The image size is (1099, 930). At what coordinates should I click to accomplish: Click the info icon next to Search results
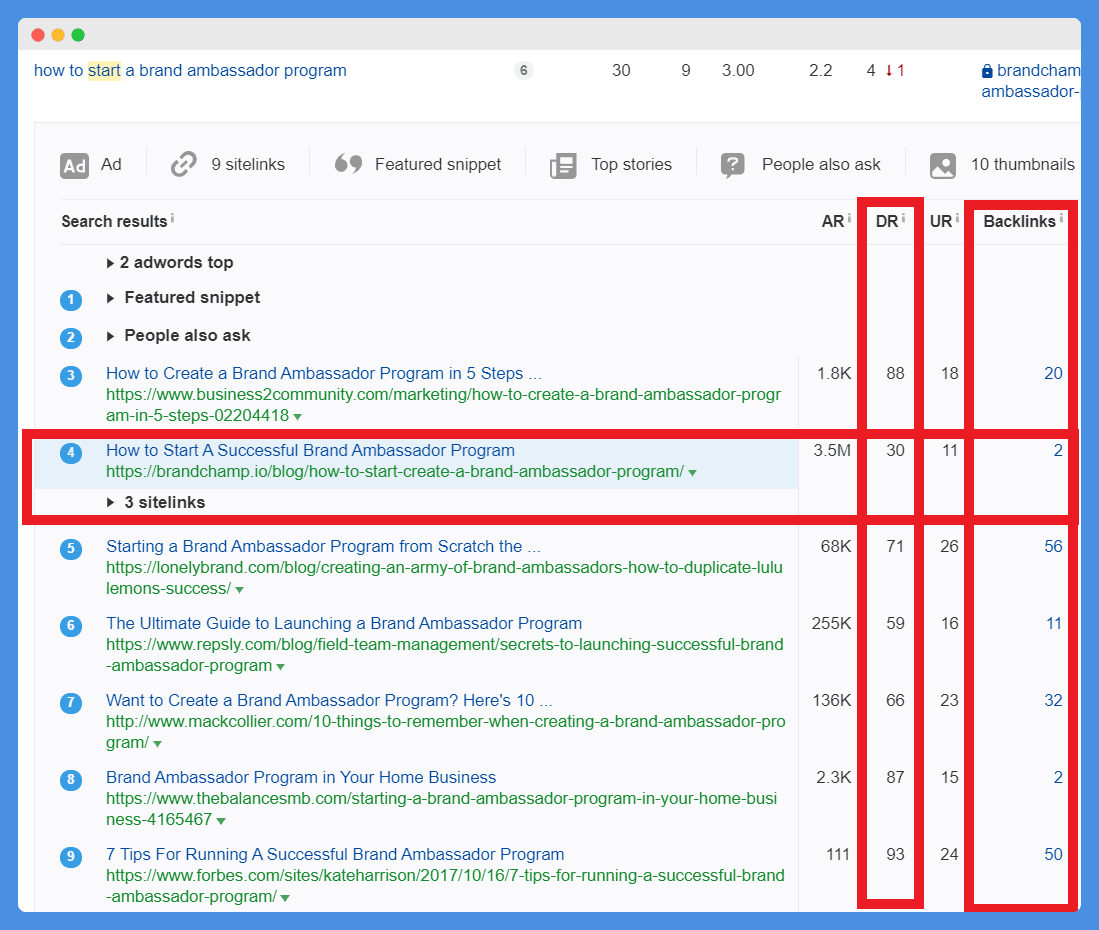tap(172, 219)
